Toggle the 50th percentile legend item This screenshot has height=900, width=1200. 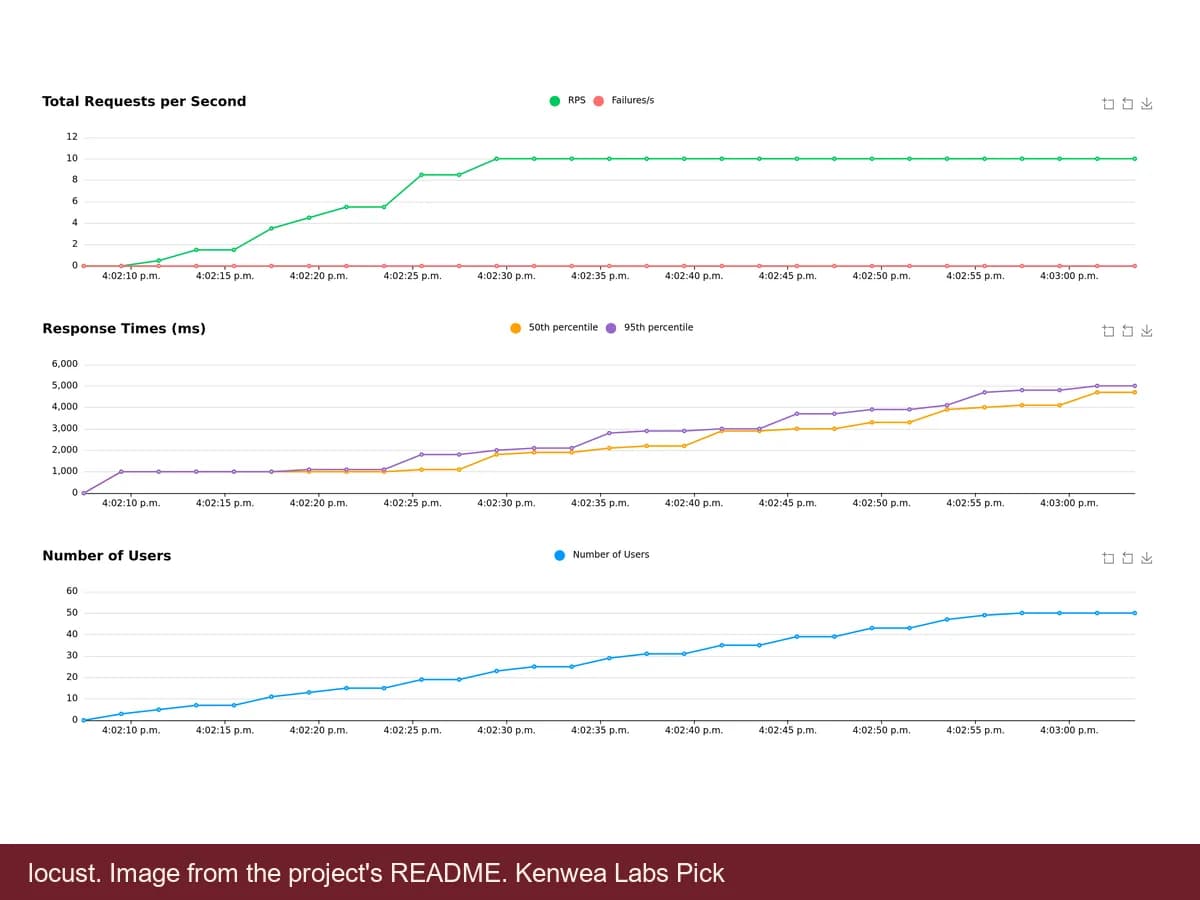pos(554,327)
